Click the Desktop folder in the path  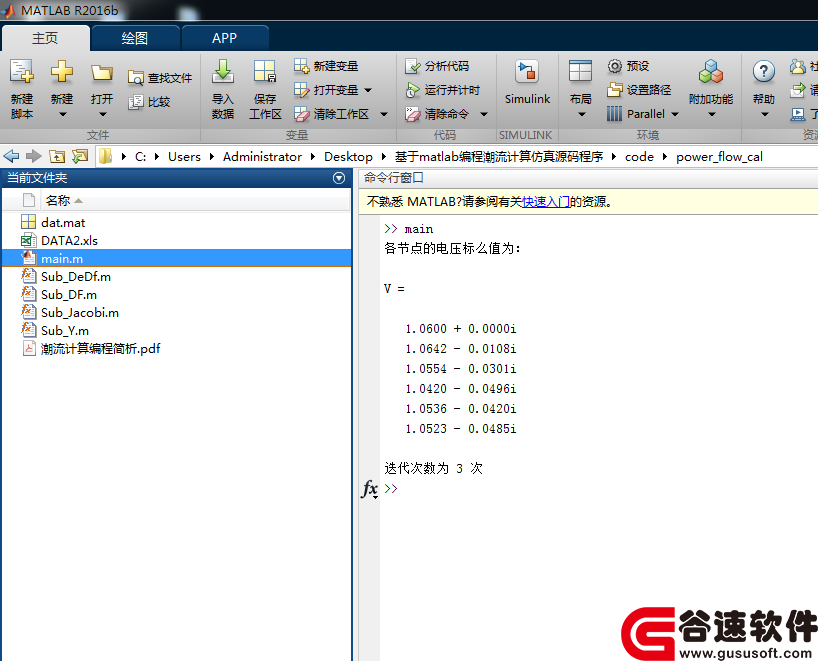point(348,157)
